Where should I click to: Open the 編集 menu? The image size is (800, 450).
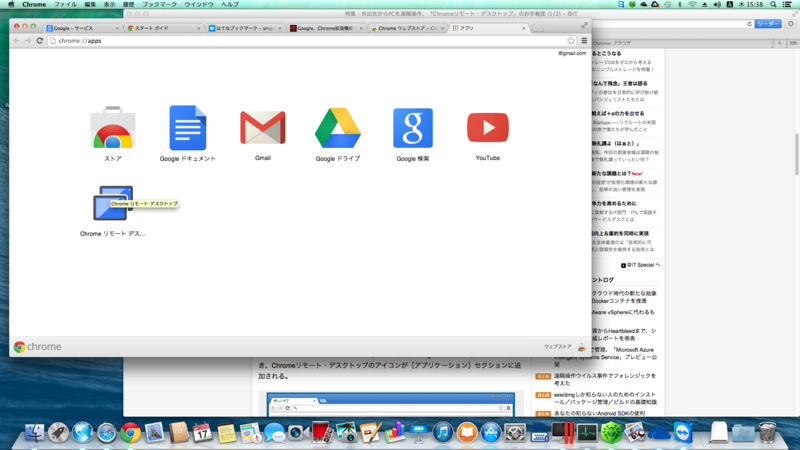tap(90, 4)
